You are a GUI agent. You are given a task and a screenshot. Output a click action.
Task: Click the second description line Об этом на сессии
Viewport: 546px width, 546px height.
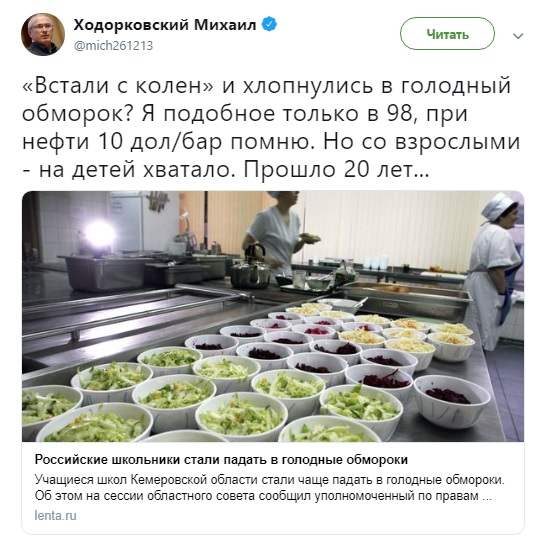(263, 496)
